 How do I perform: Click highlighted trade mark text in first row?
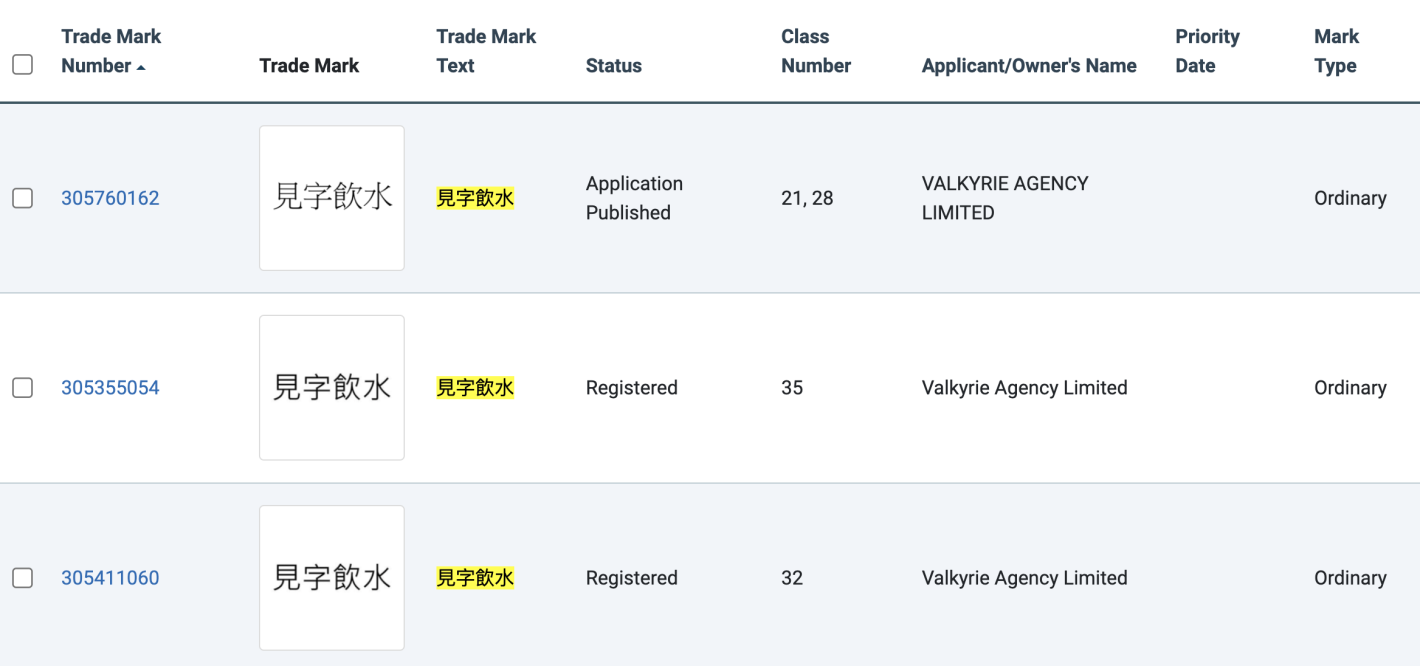(x=475, y=198)
